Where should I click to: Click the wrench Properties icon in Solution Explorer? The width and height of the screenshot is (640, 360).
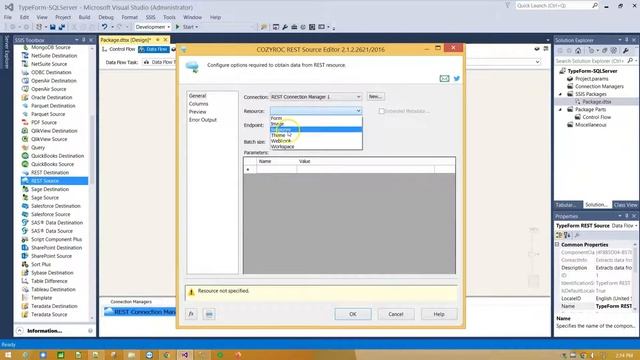pyautogui.click(x=626, y=51)
